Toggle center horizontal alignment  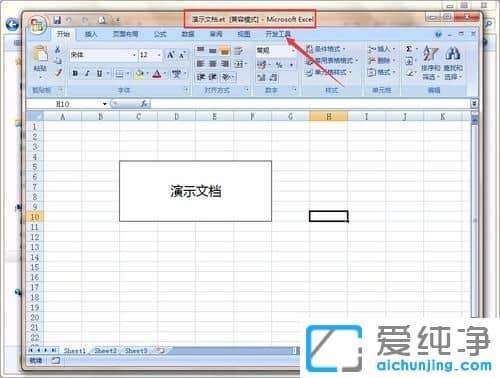213,64
